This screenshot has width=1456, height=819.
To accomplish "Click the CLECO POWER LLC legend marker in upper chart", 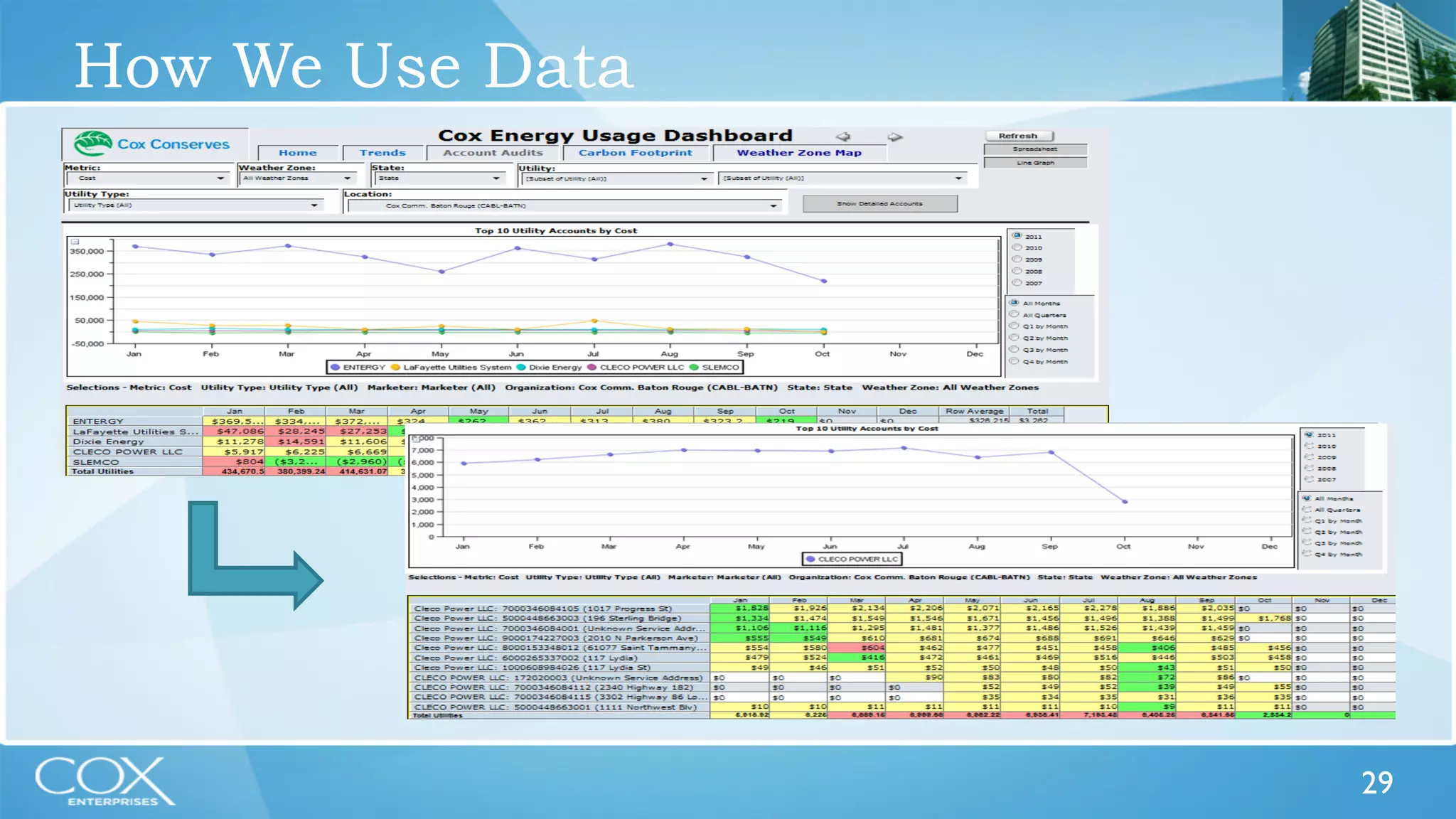I will coord(591,368).
